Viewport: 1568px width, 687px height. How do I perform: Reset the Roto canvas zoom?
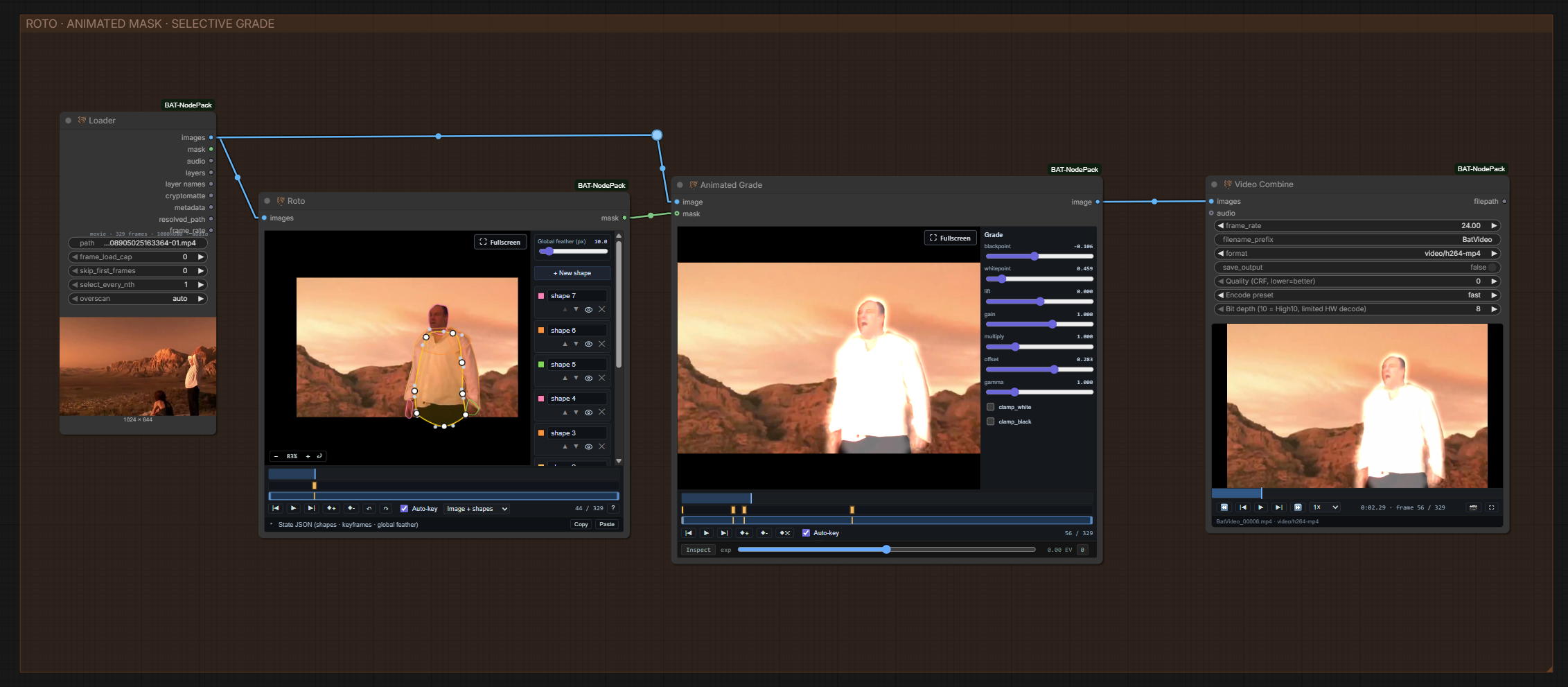tap(319, 456)
